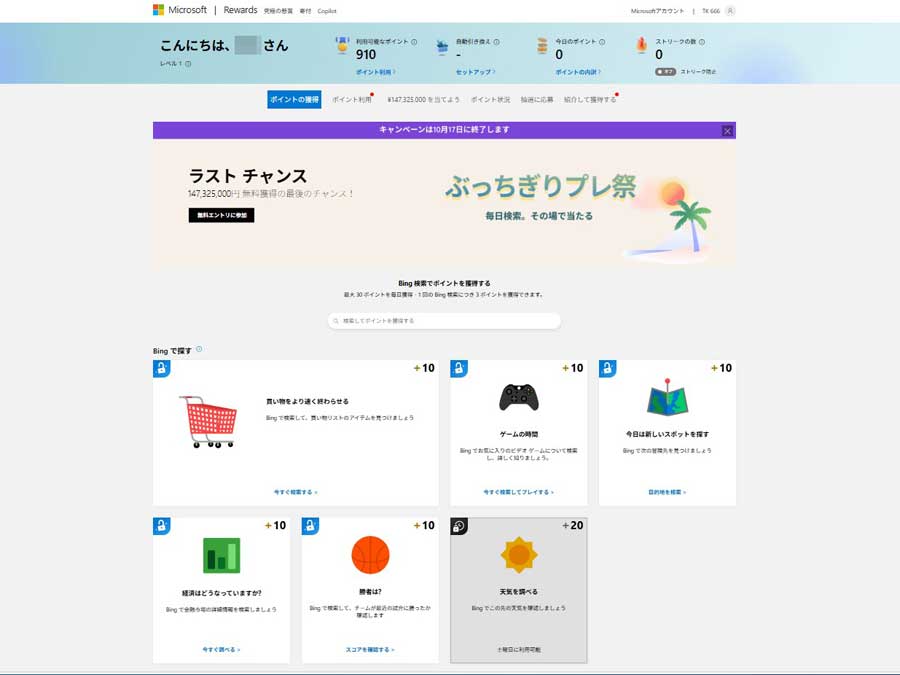The image size is (900, 675).
Task: Click 今すぐ検索する link on shopping card
Action: point(295,492)
